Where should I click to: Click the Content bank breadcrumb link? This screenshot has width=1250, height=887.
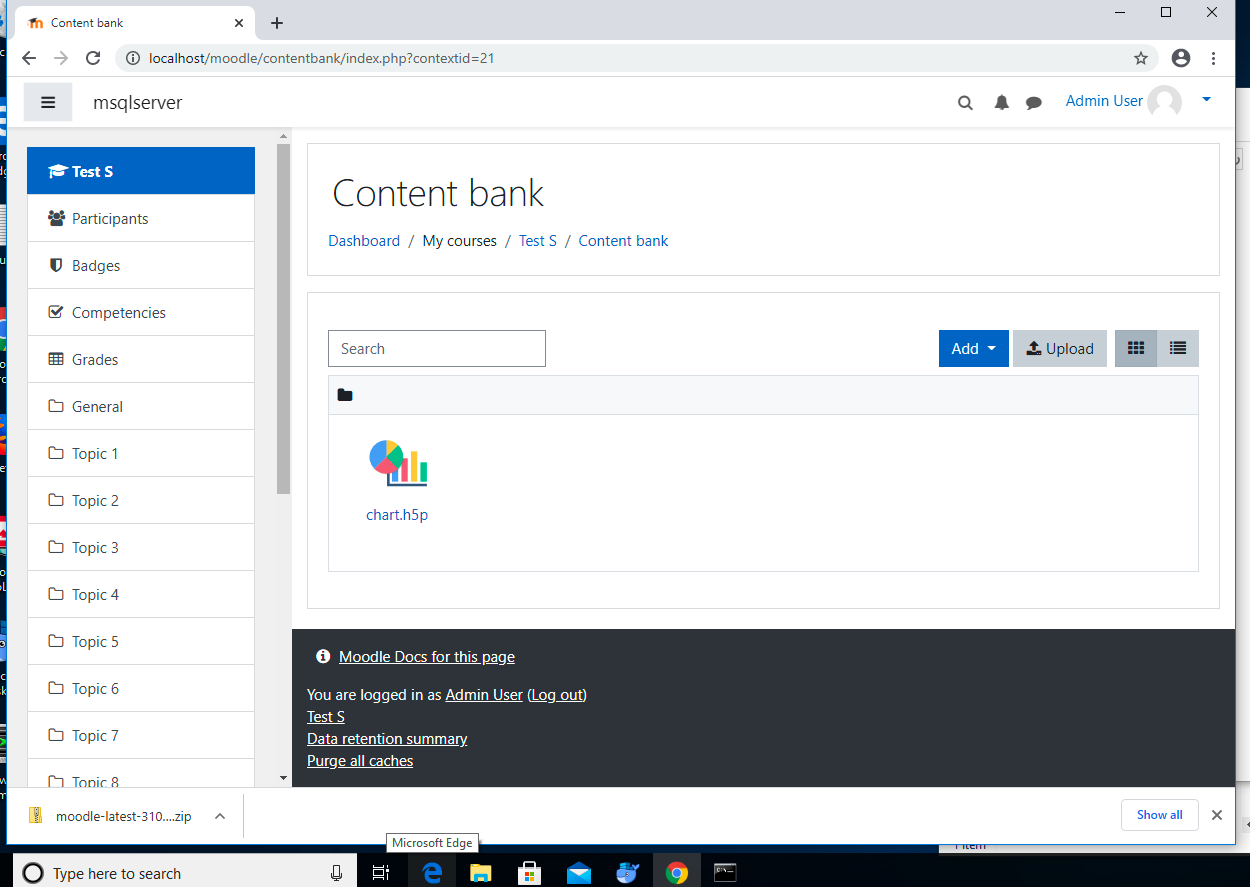(x=623, y=240)
